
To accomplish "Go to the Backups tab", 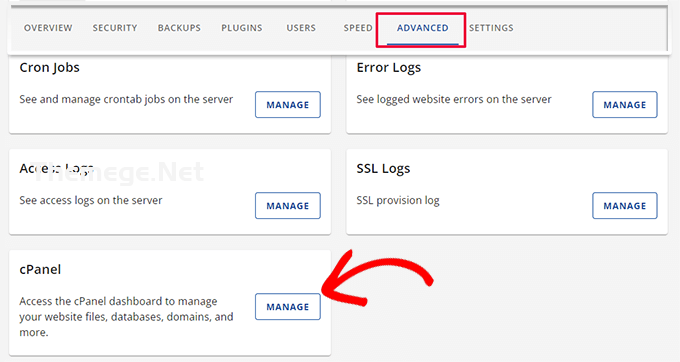I will [179, 28].
